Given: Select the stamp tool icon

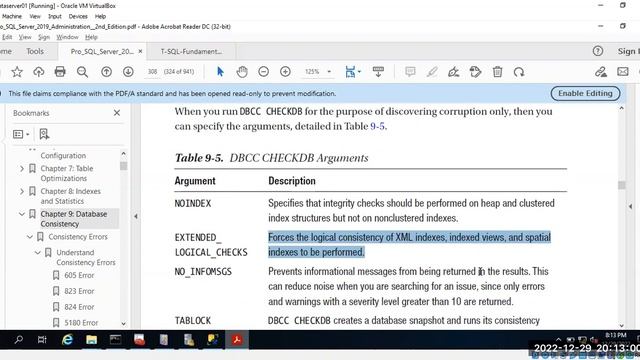Looking at the screenshot, I should click(476, 72).
